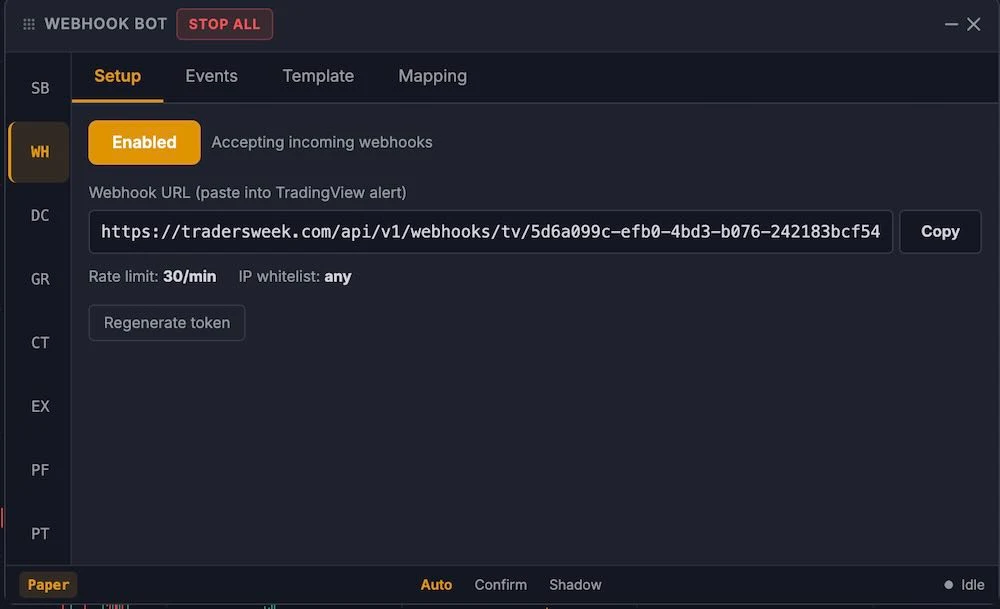This screenshot has width=1000, height=609.
Task: Hit the STOP ALL button
Action: (224, 24)
